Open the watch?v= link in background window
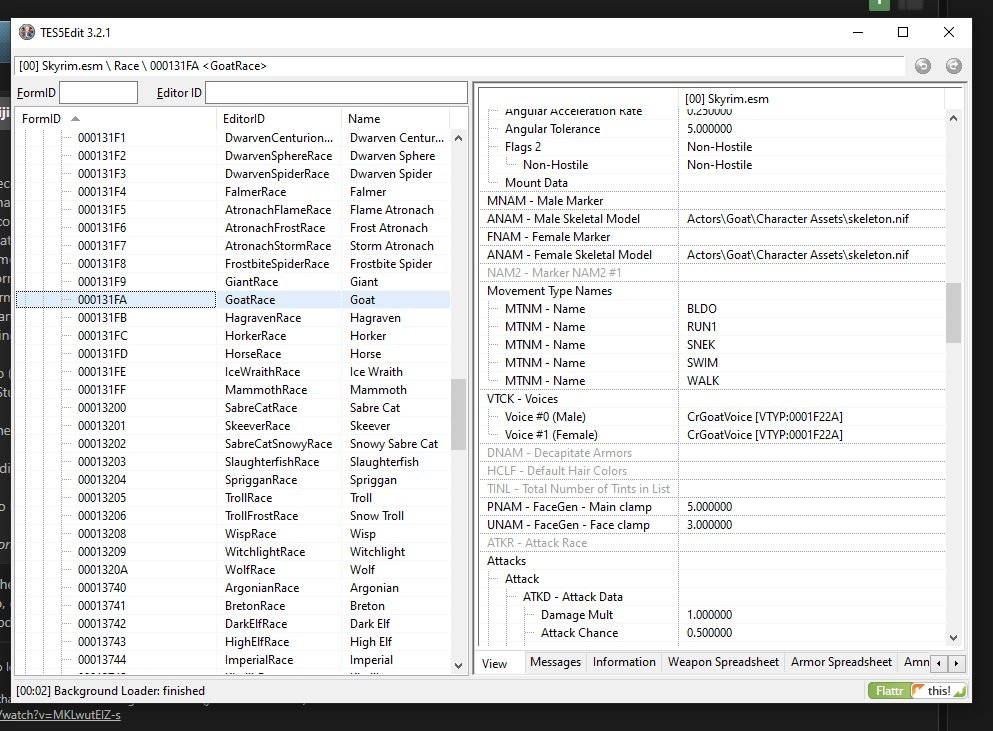The image size is (993, 731). pyautogui.click(x=60, y=715)
